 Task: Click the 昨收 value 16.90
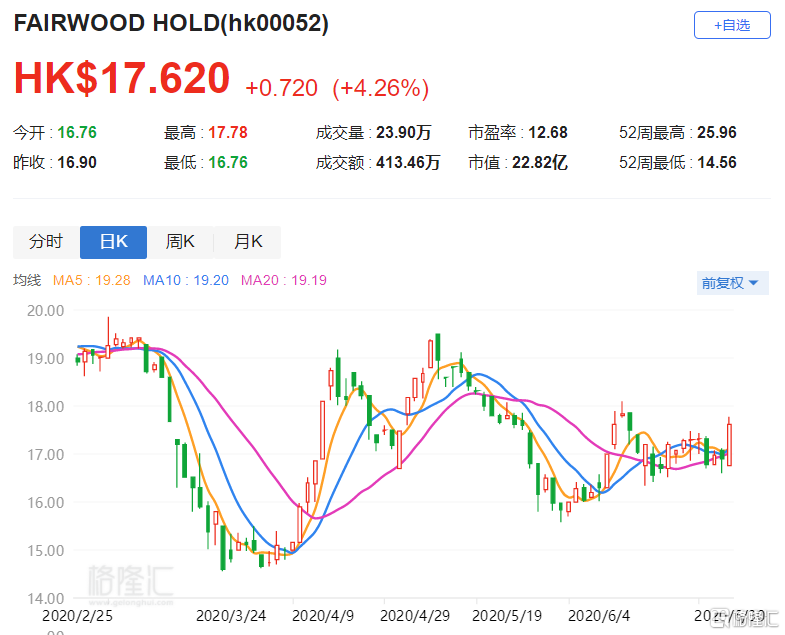[x=77, y=163]
